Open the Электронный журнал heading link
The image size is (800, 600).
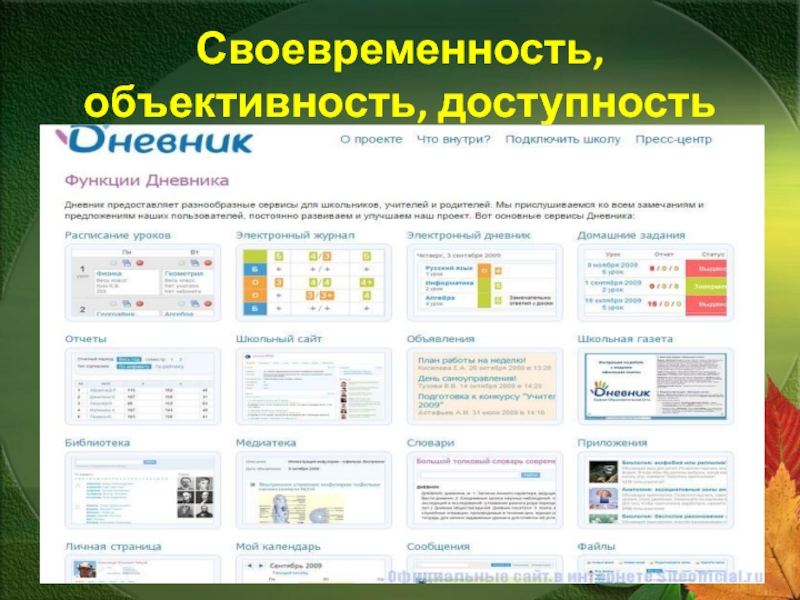[295, 235]
